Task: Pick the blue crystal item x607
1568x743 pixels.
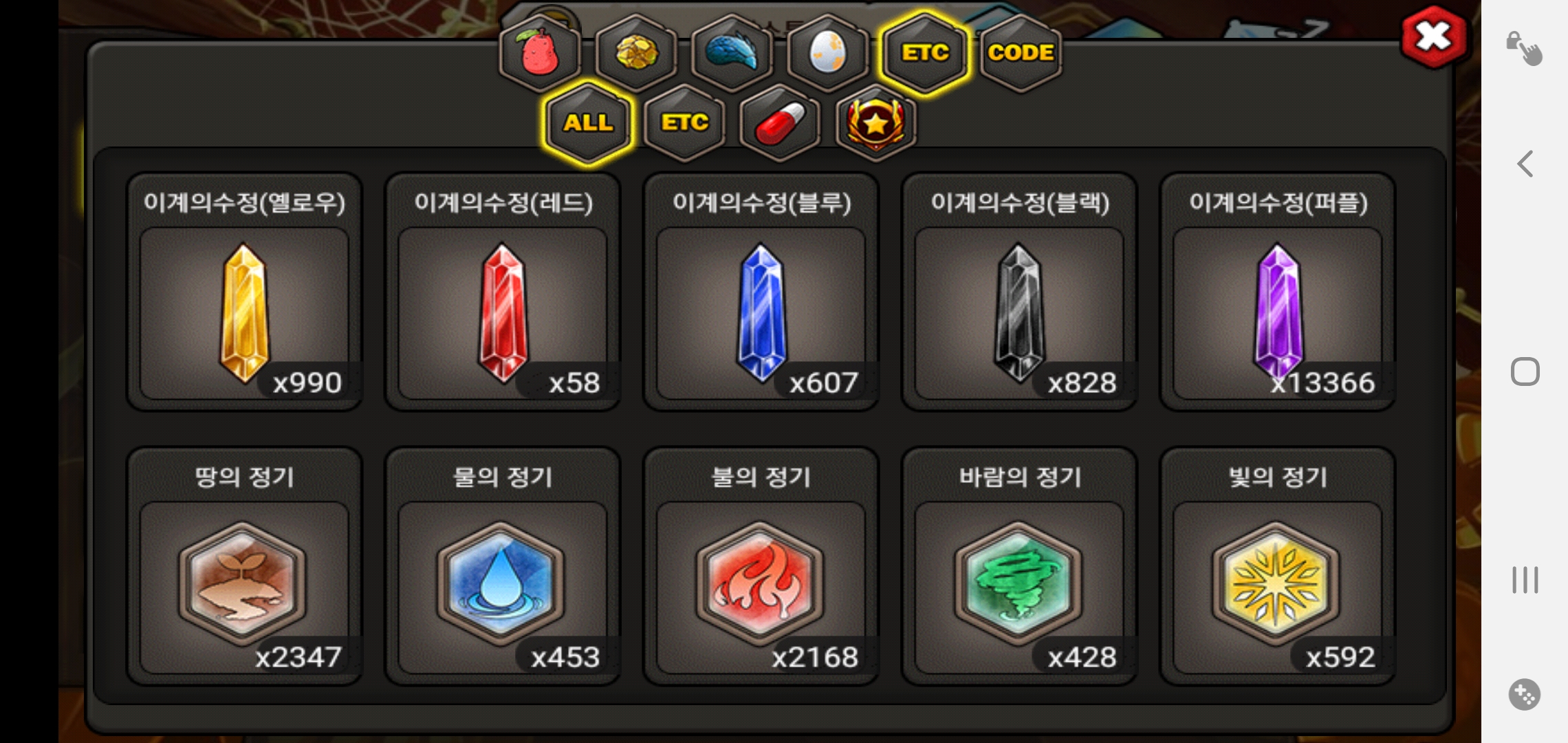Action: point(761,292)
